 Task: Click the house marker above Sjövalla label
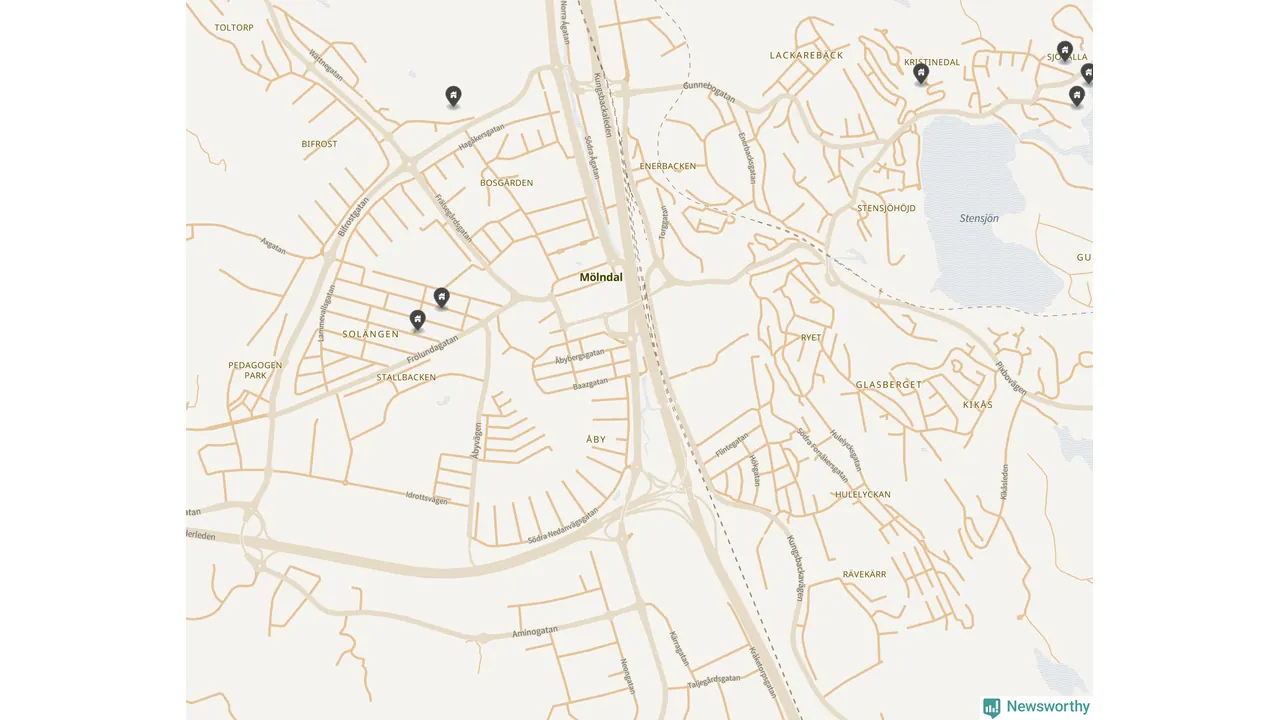pyautogui.click(x=1065, y=51)
